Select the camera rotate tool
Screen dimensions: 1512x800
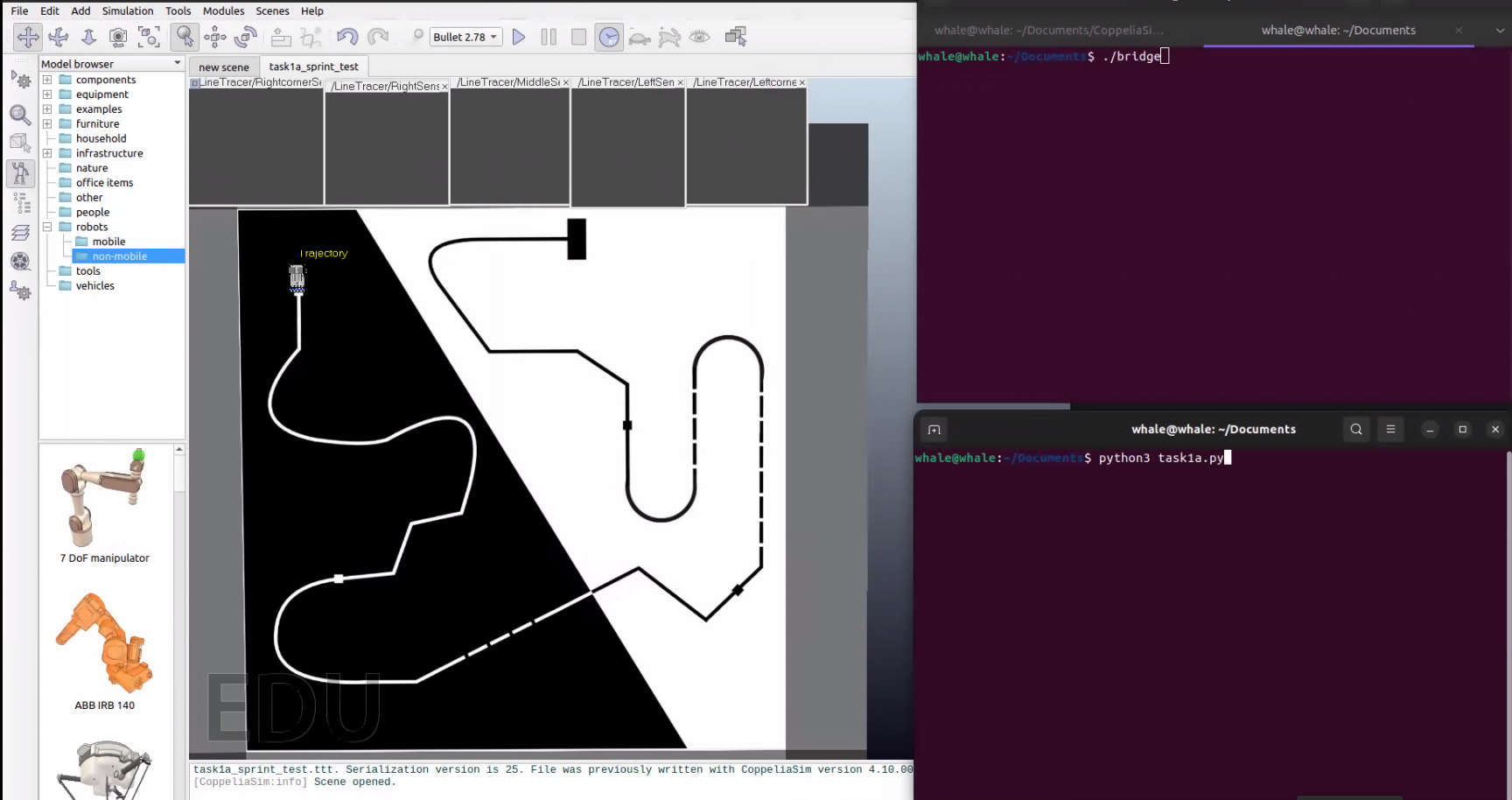click(x=59, y=37)
